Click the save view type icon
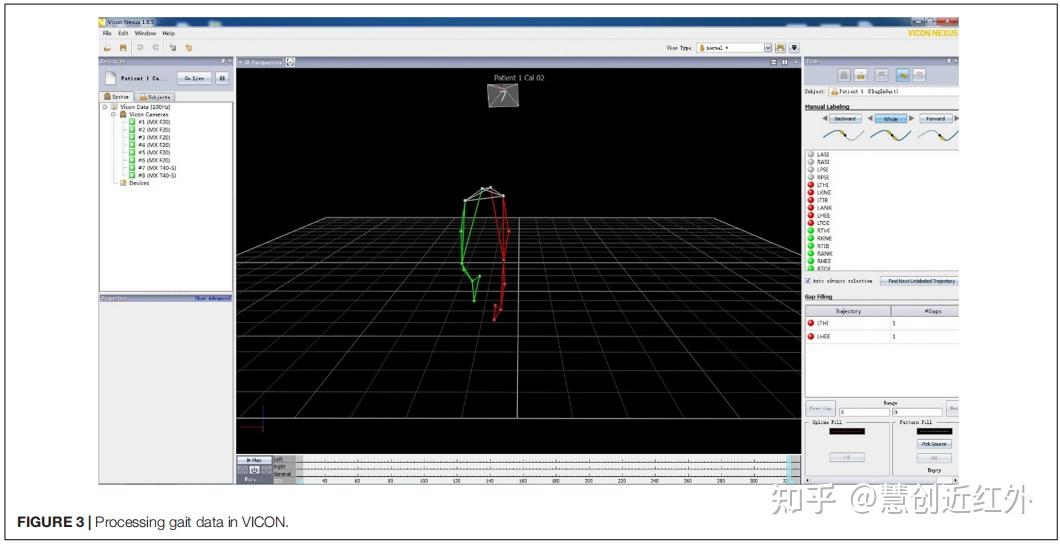Viewport: 1060px width, 544px height. click(x=780, y=48)
